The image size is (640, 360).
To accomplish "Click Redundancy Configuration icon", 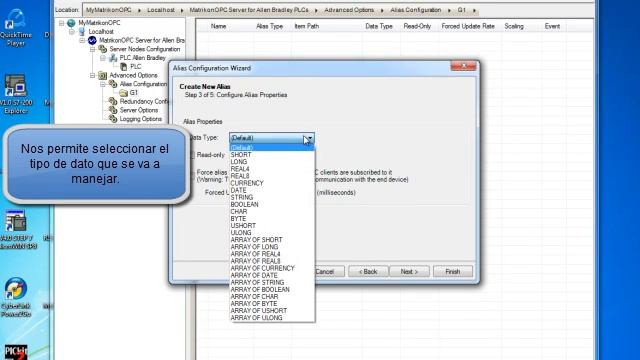I will [113, 101].
